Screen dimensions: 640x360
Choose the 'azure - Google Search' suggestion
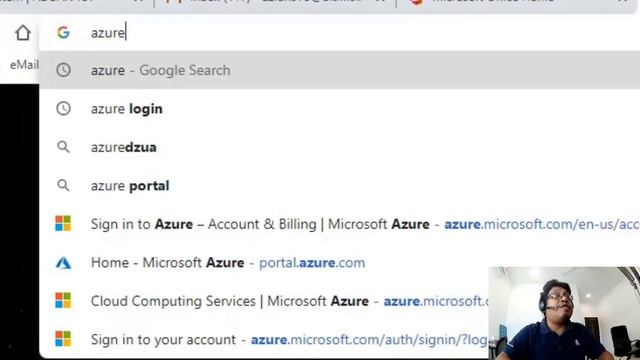pos(340,70)
